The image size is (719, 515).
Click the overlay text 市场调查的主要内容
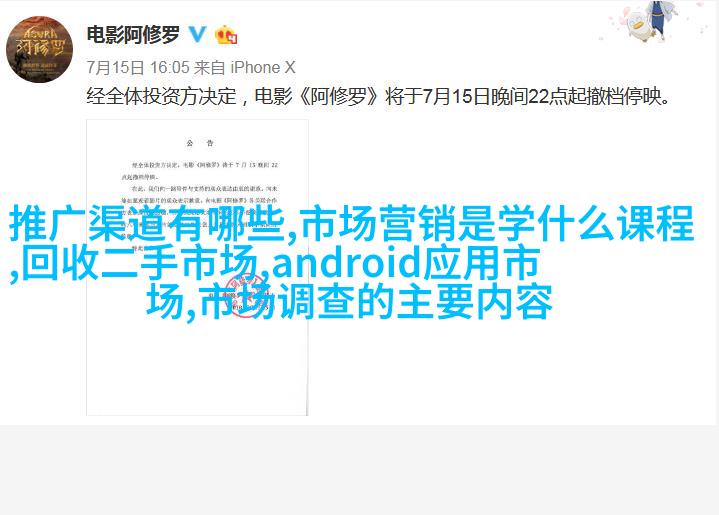click(x=376, y=301)
